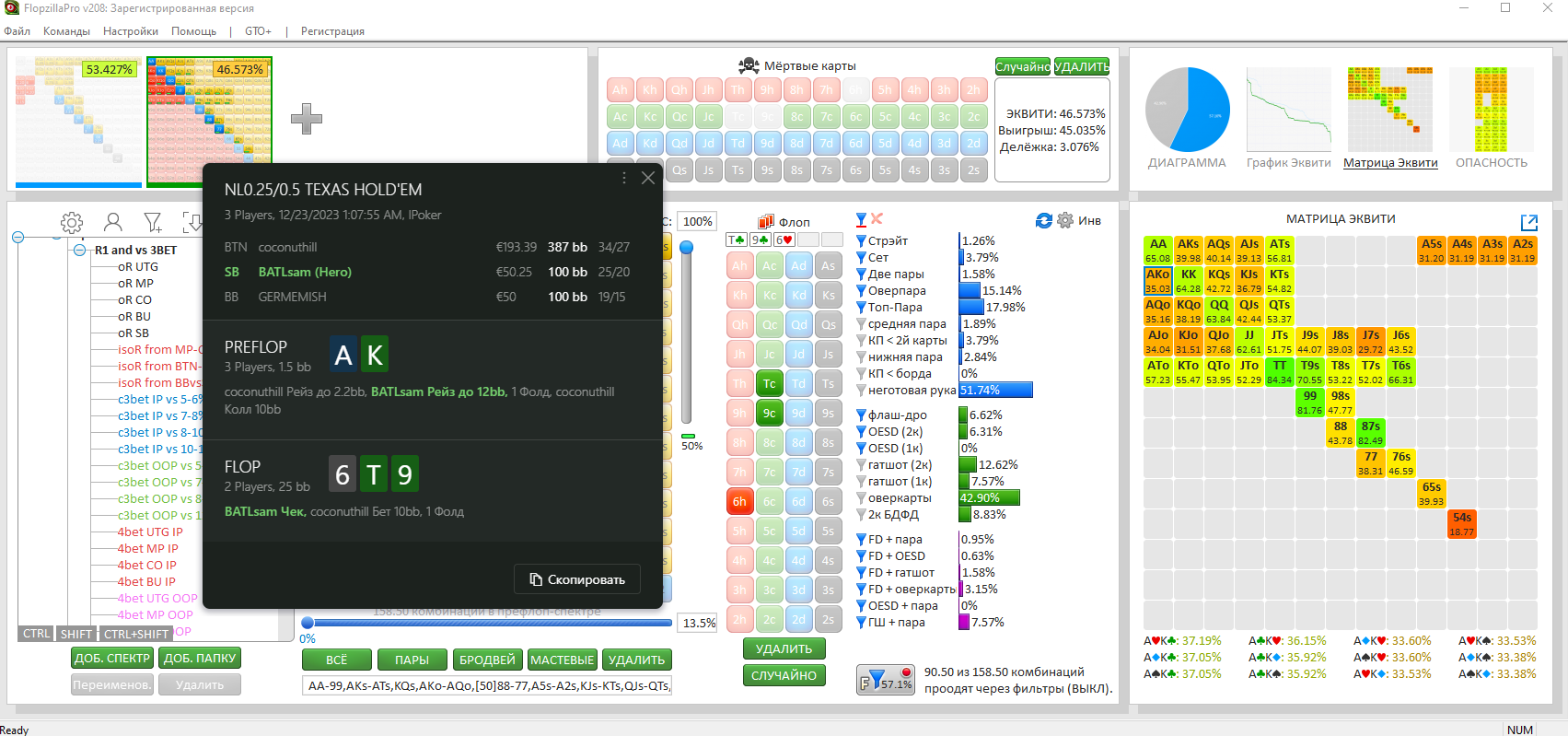Select the Qh card in the board grid

click(739, 324)
